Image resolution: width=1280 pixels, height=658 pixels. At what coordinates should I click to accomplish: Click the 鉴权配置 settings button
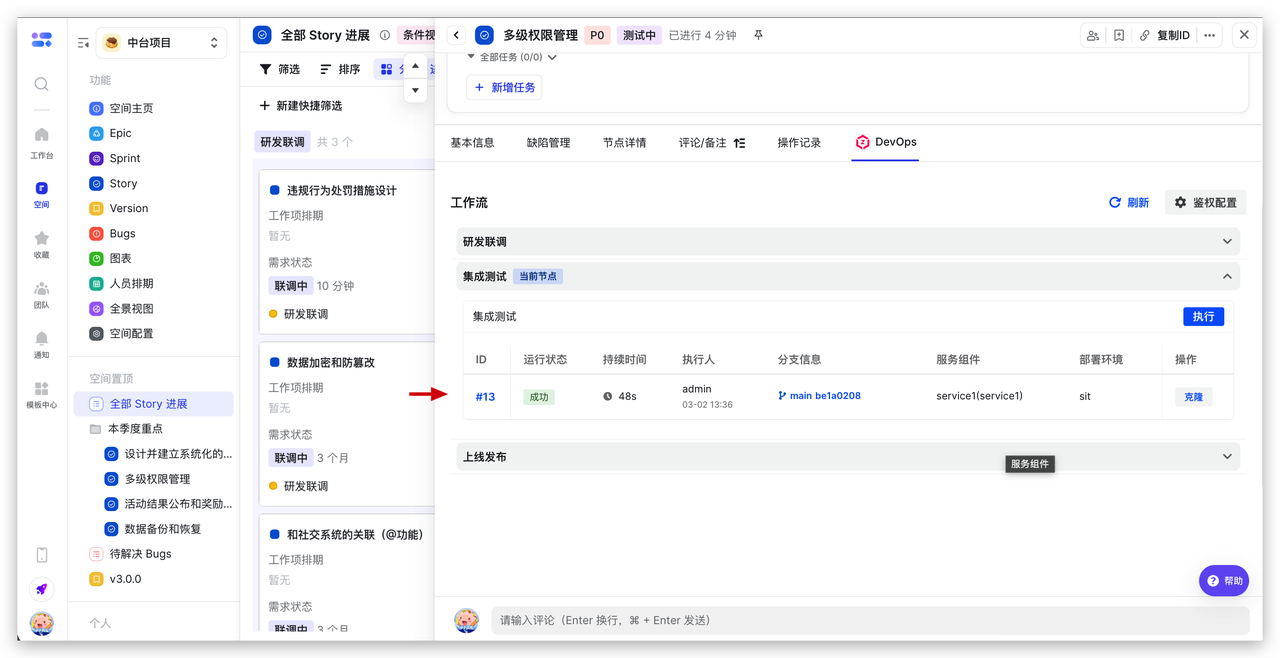coord(1205,202)
